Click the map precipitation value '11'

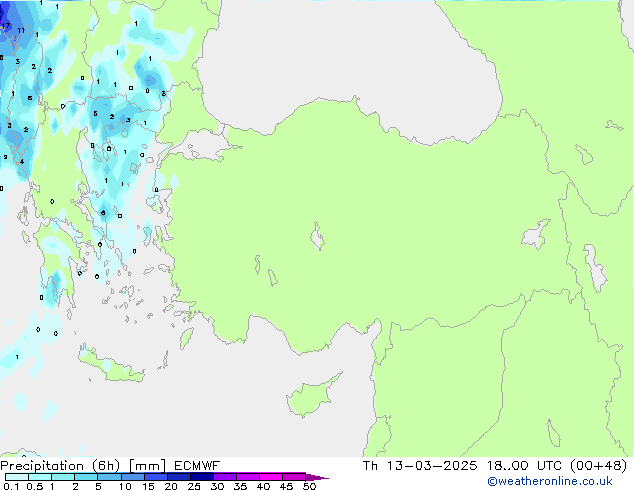pos(21,30)
